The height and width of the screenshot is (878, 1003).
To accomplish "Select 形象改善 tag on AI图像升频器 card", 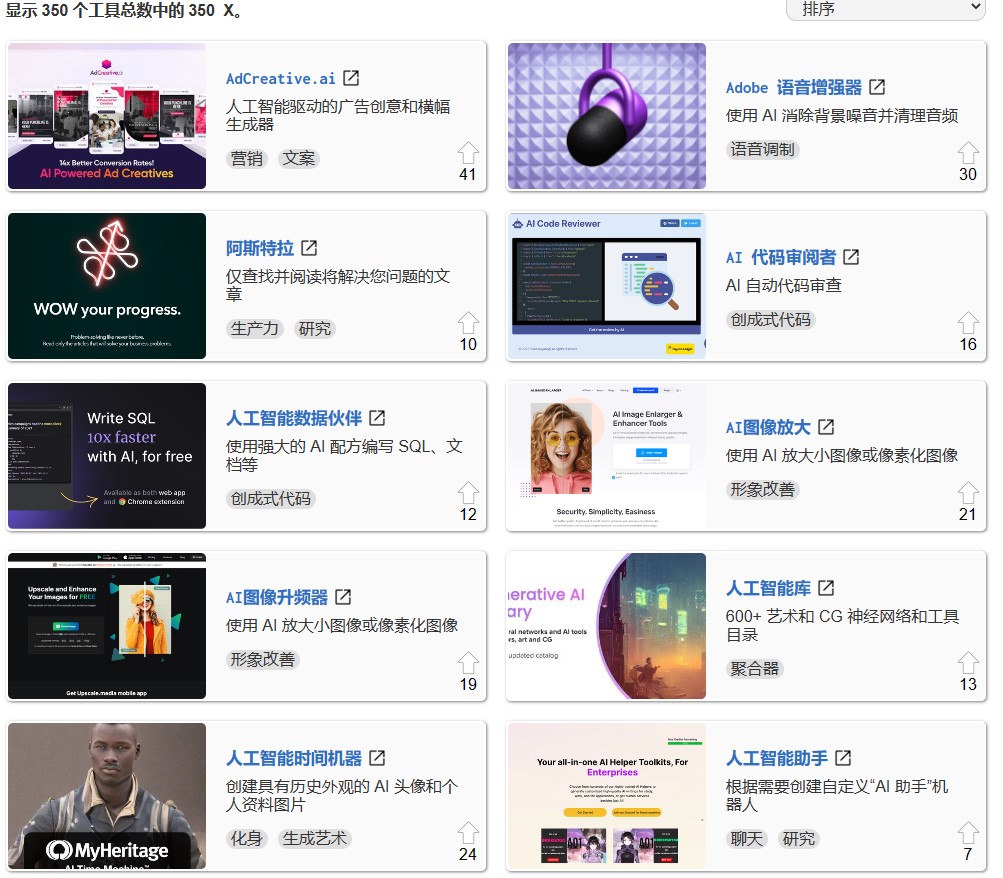I will tap(262, 660).
